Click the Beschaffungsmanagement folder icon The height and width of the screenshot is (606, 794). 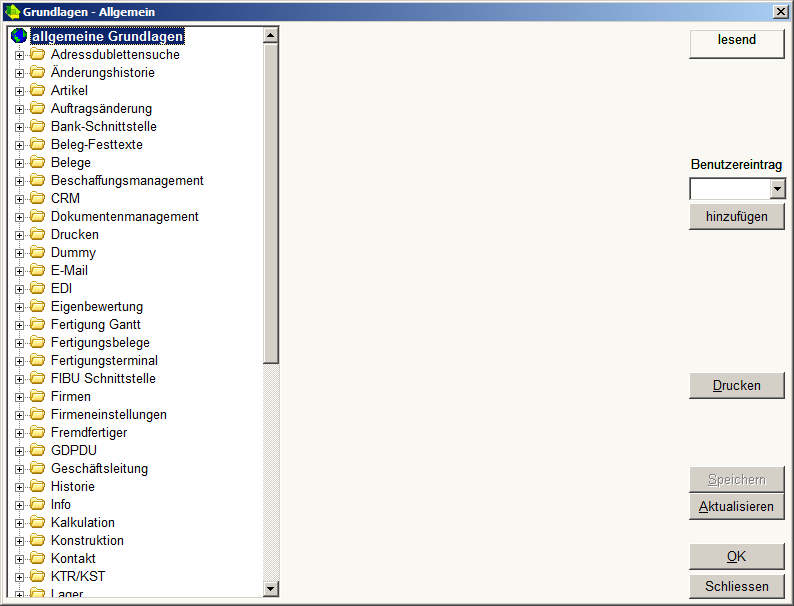pyautogui.click(x=37, y=180)
